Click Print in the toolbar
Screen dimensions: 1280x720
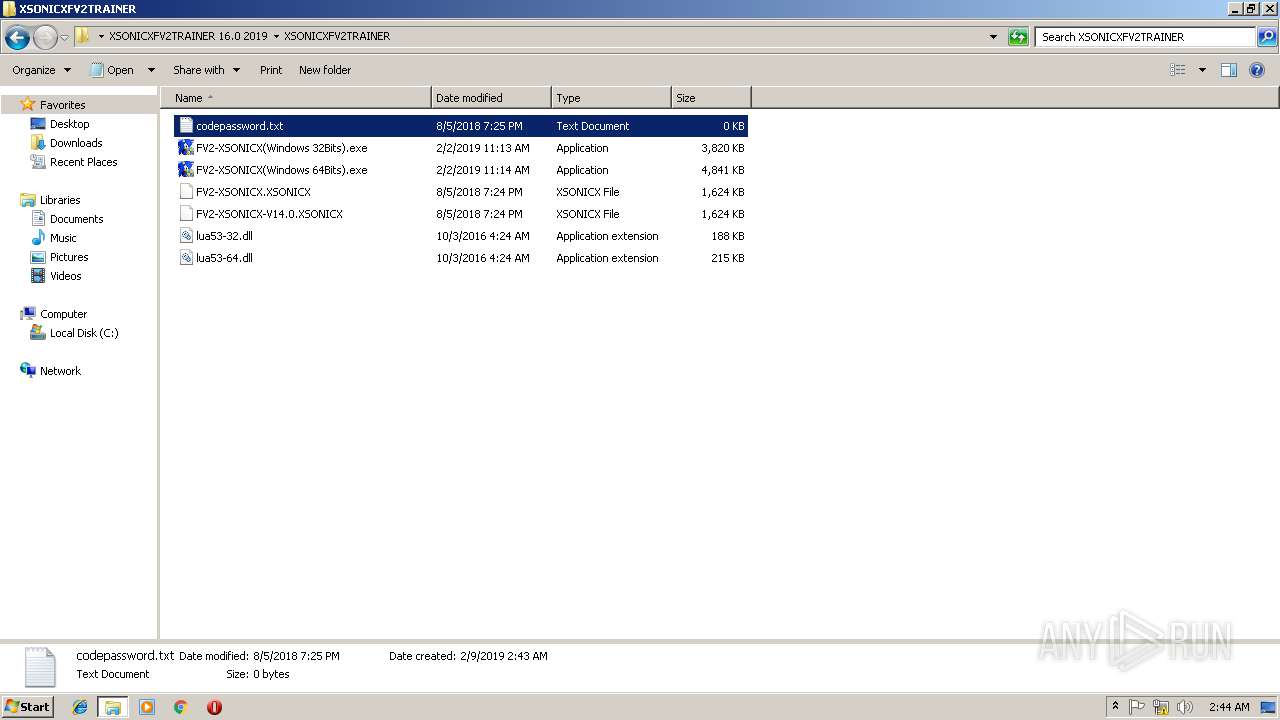tap(271, 70)
